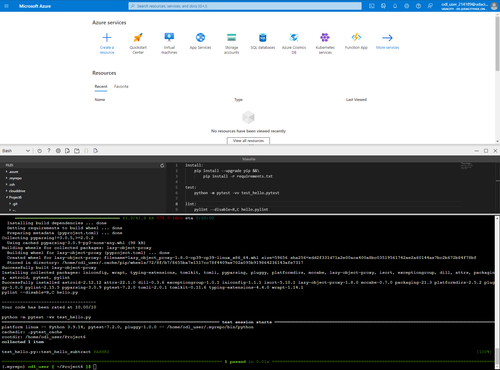Open Virtual machines service
500x370 pixels.
point(169,37)
